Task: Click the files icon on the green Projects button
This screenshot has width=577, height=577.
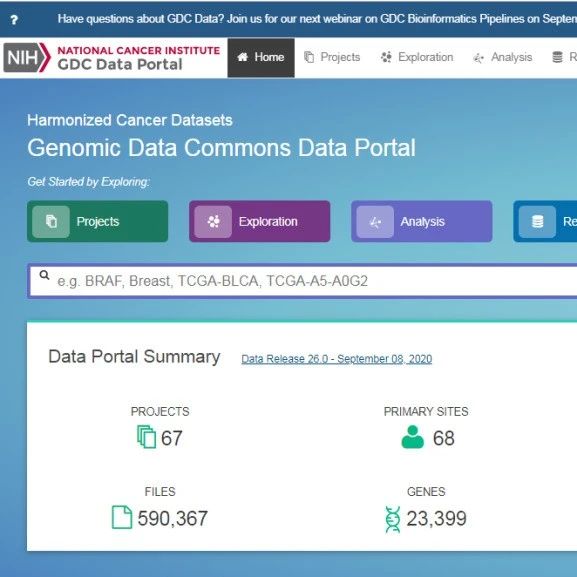Action: (x=51, y=222)
